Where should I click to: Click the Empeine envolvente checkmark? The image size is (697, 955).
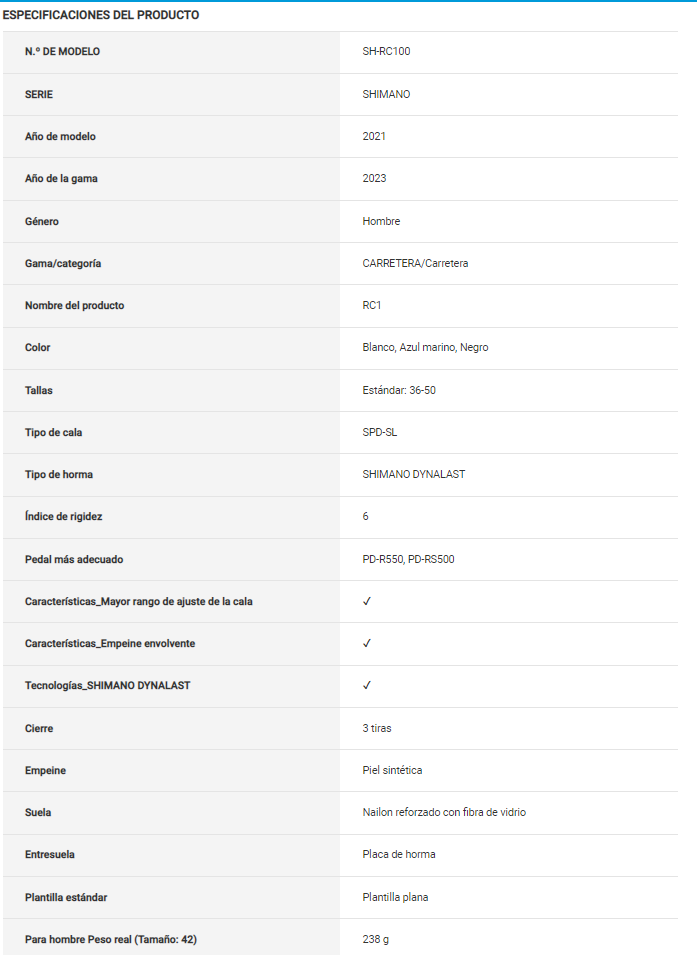click(x=367, y=643)
